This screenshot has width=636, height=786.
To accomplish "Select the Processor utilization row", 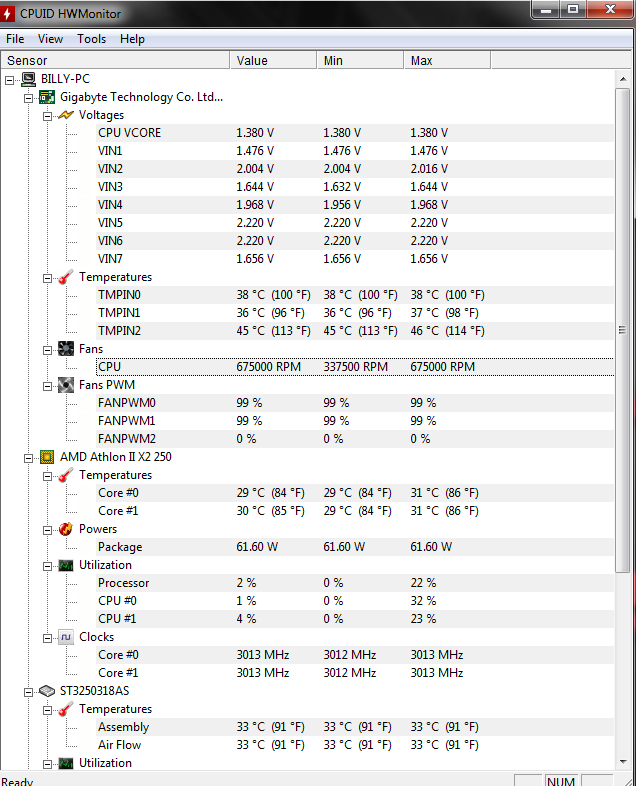I will point(355,583).
